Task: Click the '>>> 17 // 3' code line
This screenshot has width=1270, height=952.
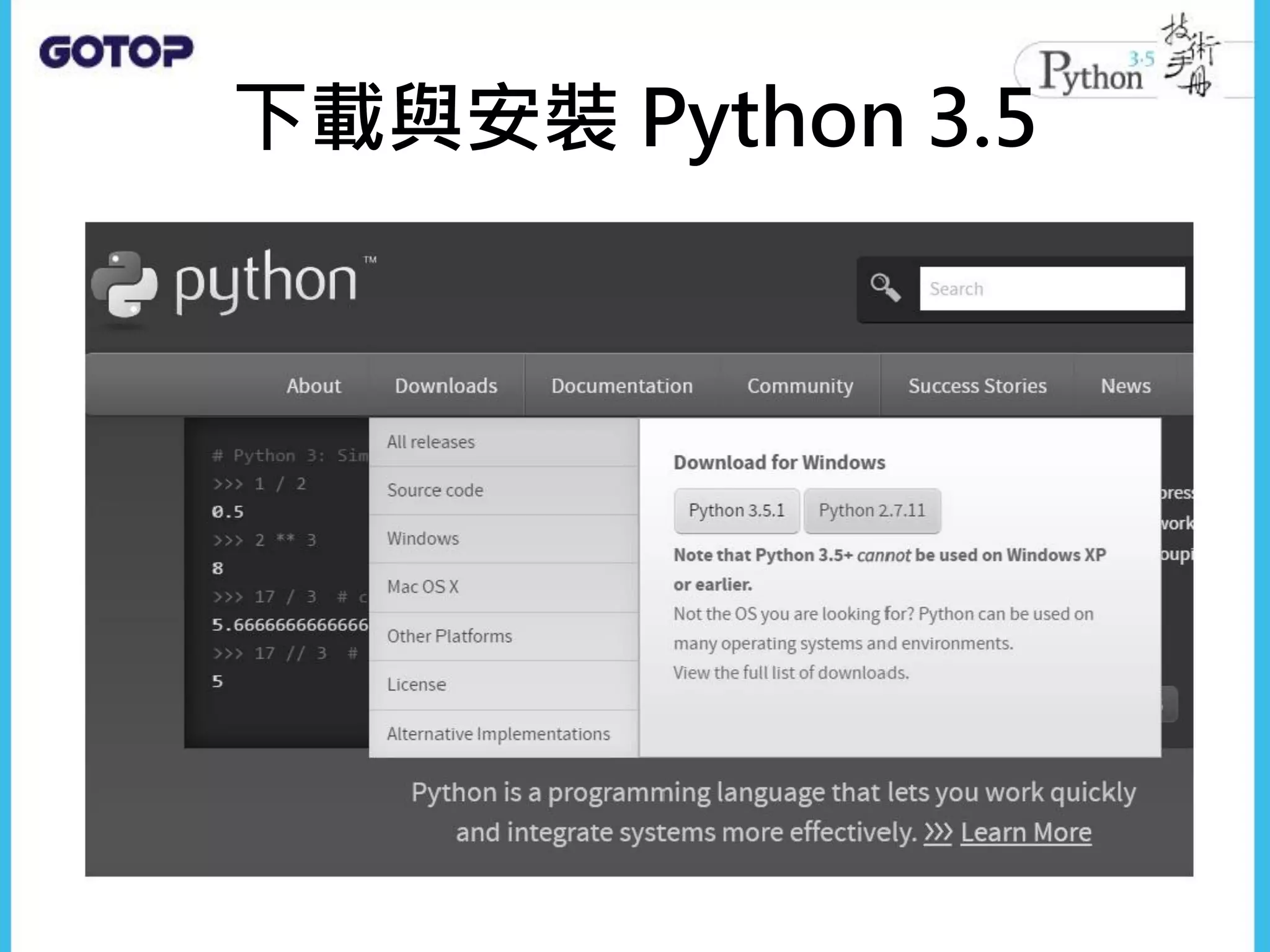Action: pyautogui.click(x=285, y=653)
